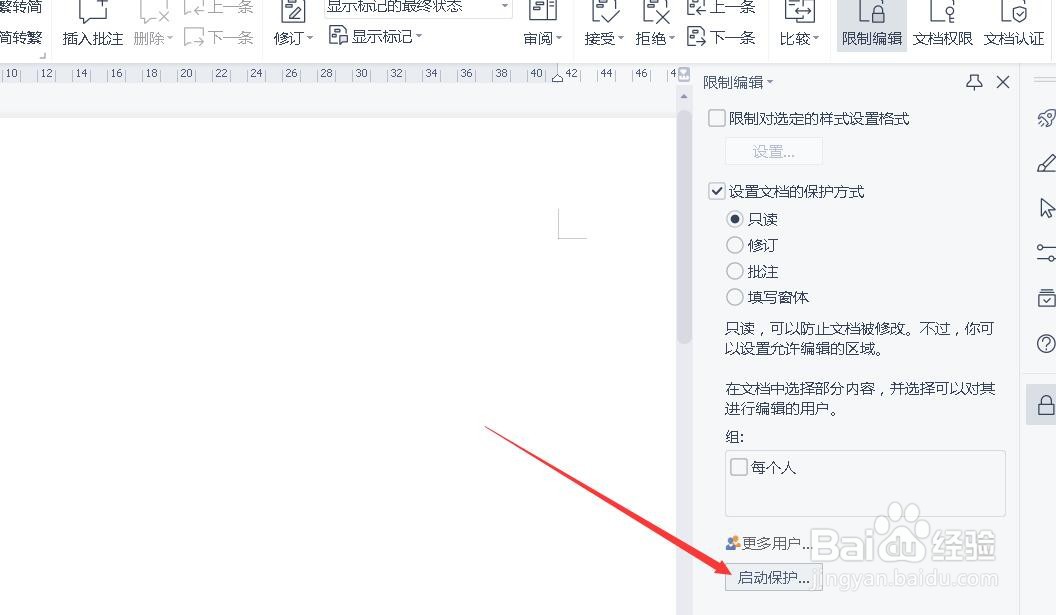Close the 限制编辑 task pane
The image size is (1056, 615).
click(1003, 82)
